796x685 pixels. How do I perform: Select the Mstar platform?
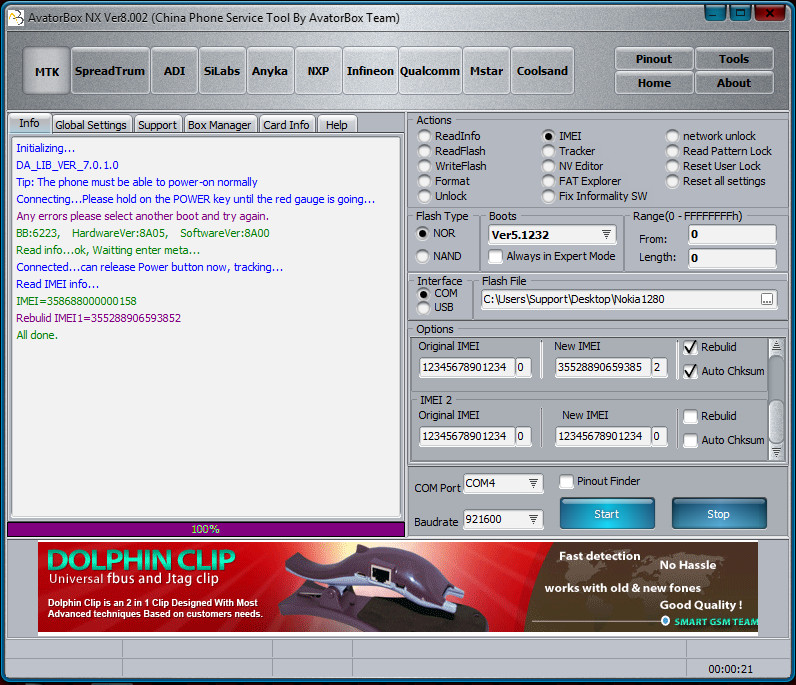pyautogui.click(x=486, y=71)
